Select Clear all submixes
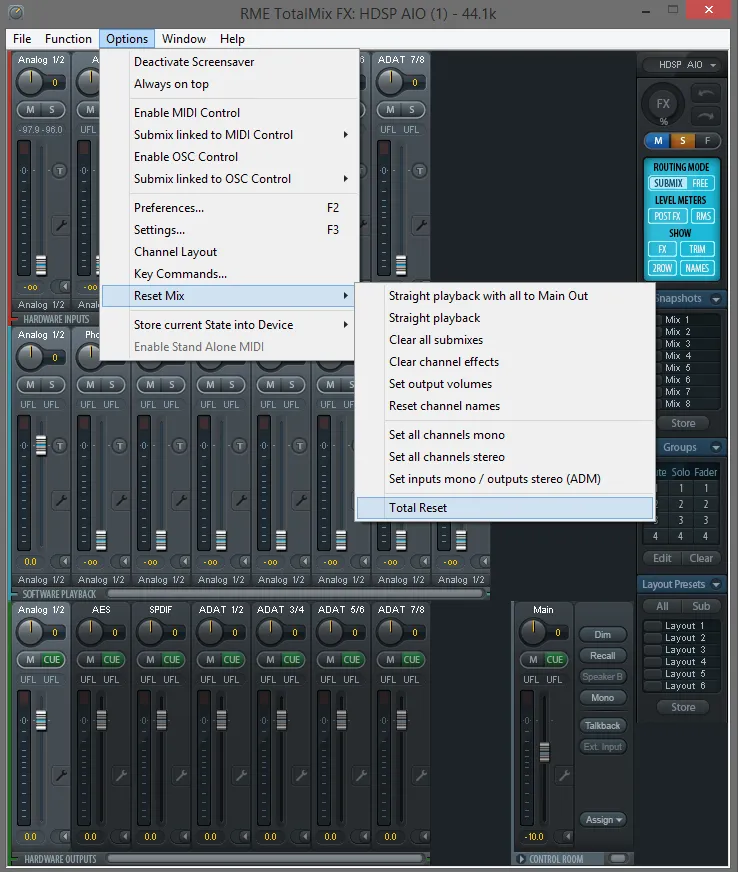 tap(505, 339)
